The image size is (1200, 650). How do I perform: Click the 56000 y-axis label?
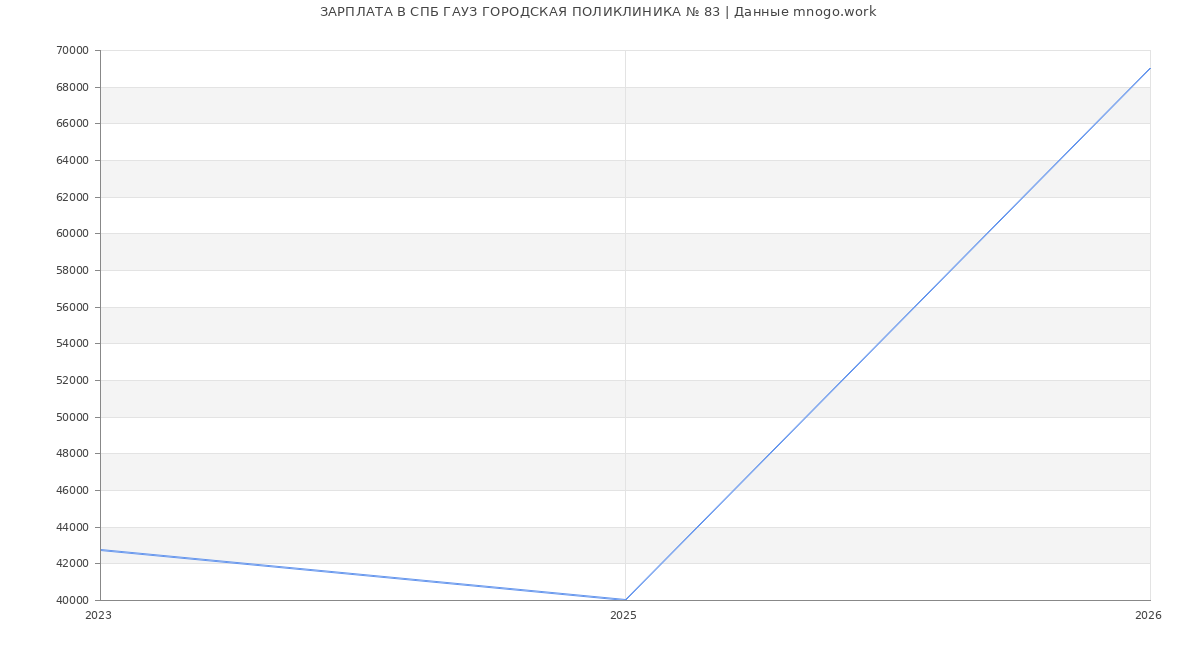coord(72,307)
